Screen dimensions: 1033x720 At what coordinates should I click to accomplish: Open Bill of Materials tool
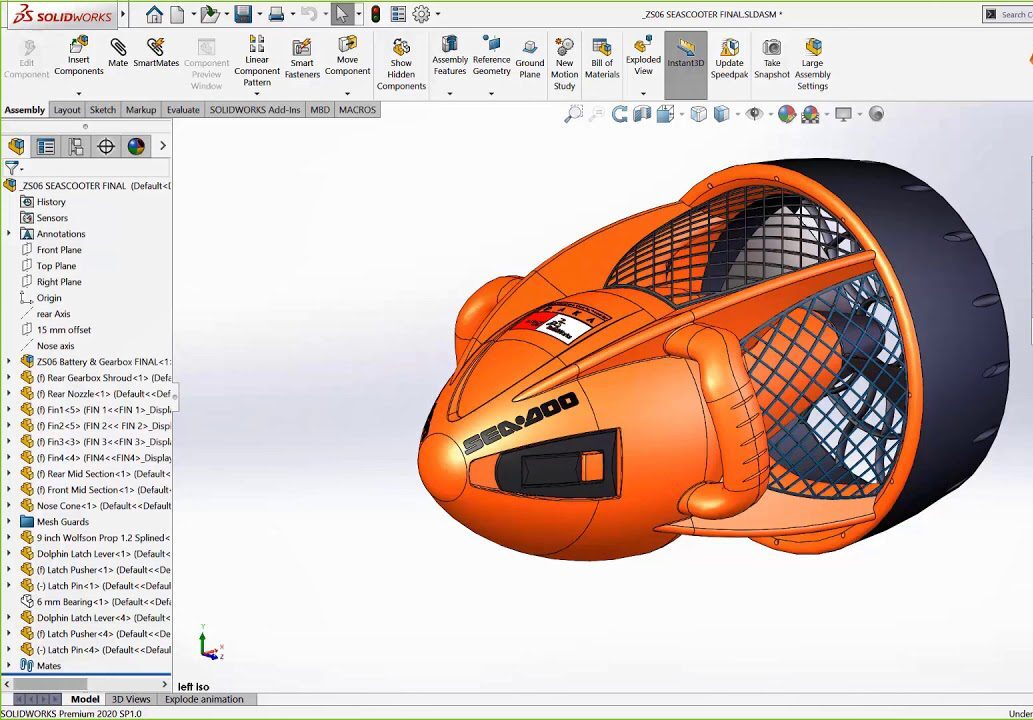point(602,58)
